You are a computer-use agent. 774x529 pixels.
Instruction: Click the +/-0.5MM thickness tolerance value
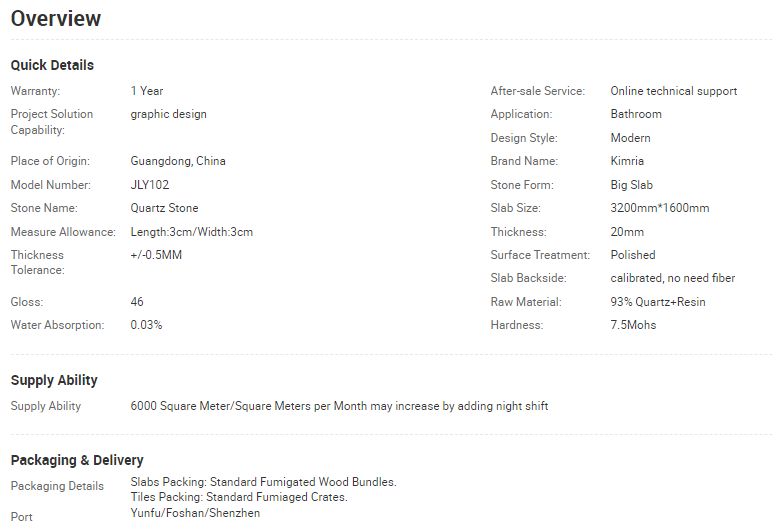tap(156, 255)
